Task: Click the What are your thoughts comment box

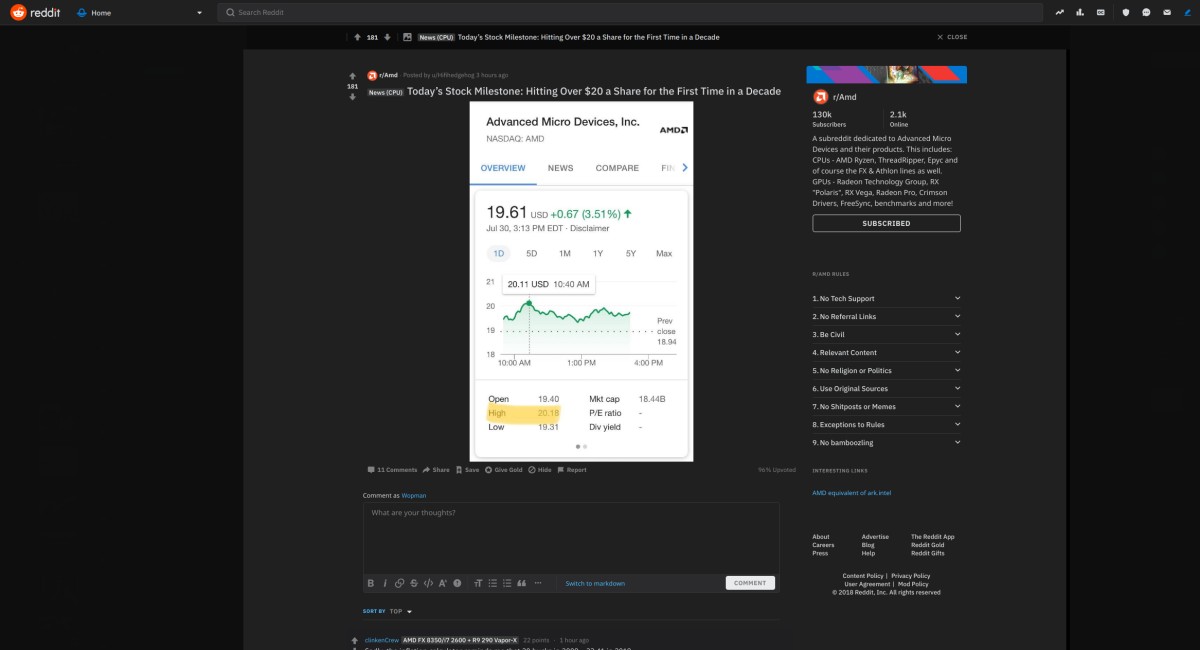Action: pyautogui.click(x=571, y=538)
